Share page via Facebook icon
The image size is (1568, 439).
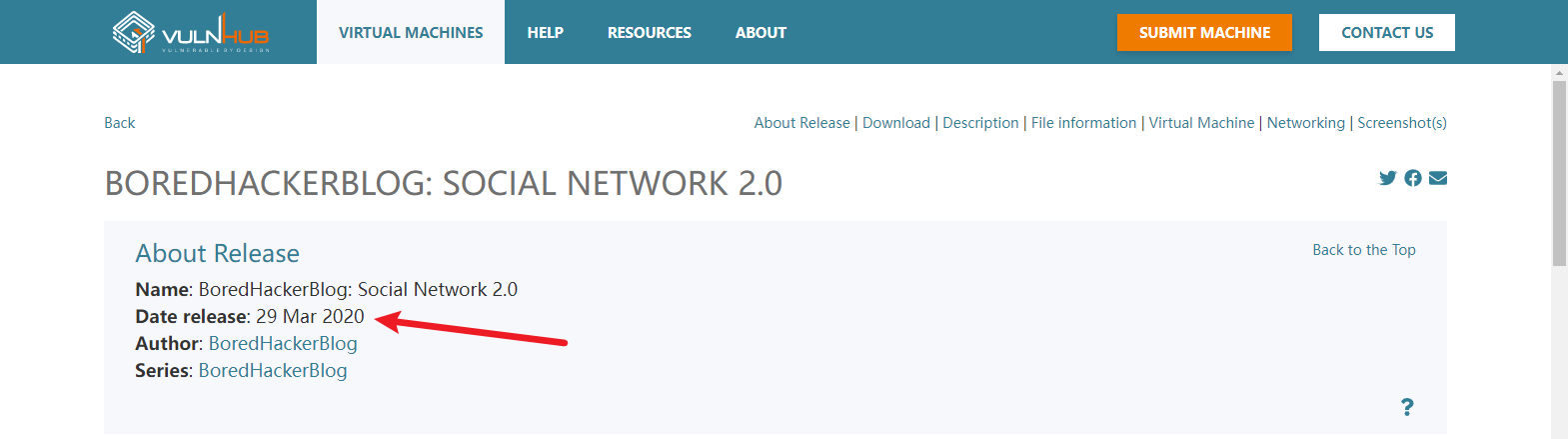(1412, 178)
